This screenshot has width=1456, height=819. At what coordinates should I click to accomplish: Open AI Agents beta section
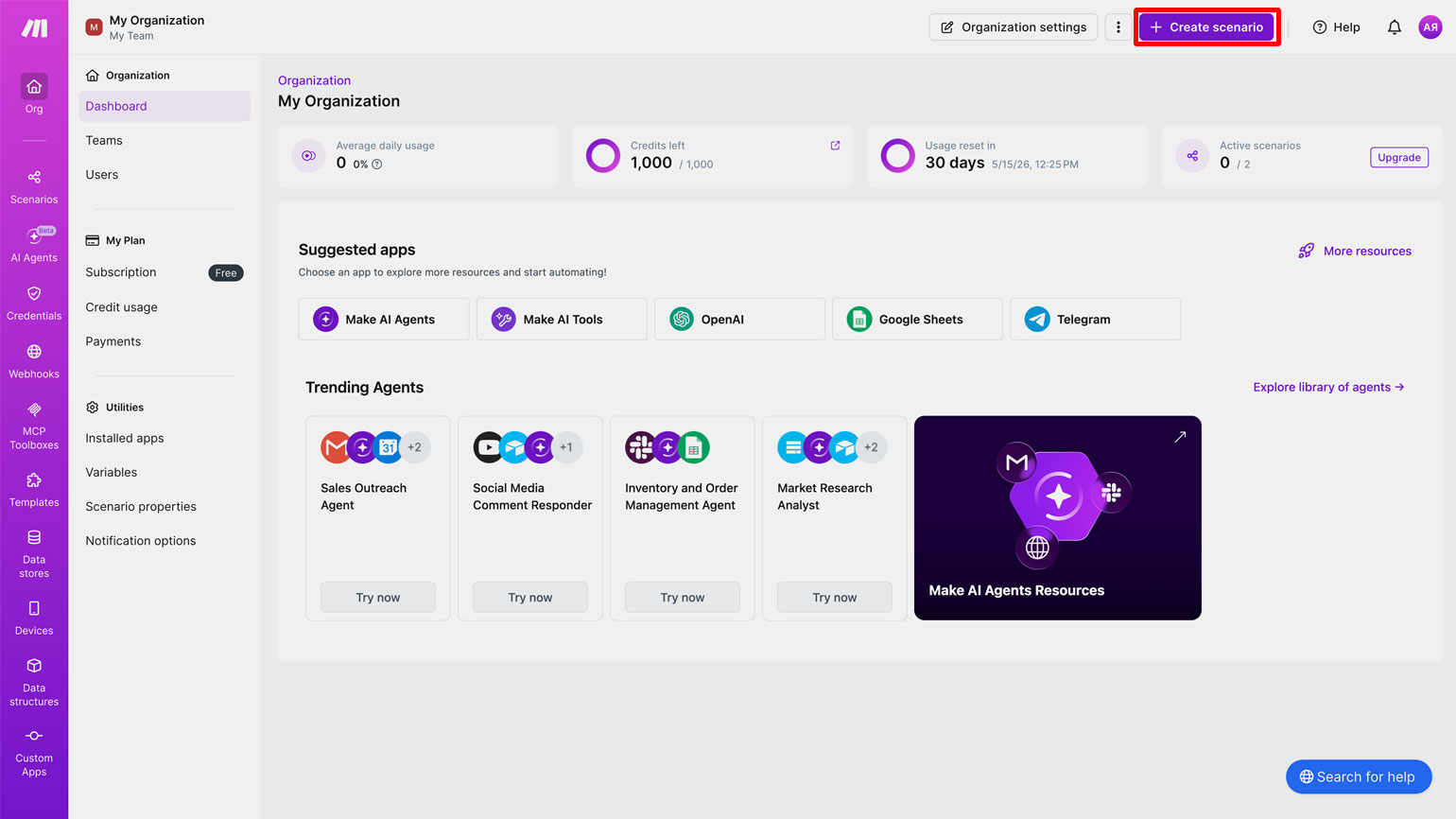pos(34,244)
